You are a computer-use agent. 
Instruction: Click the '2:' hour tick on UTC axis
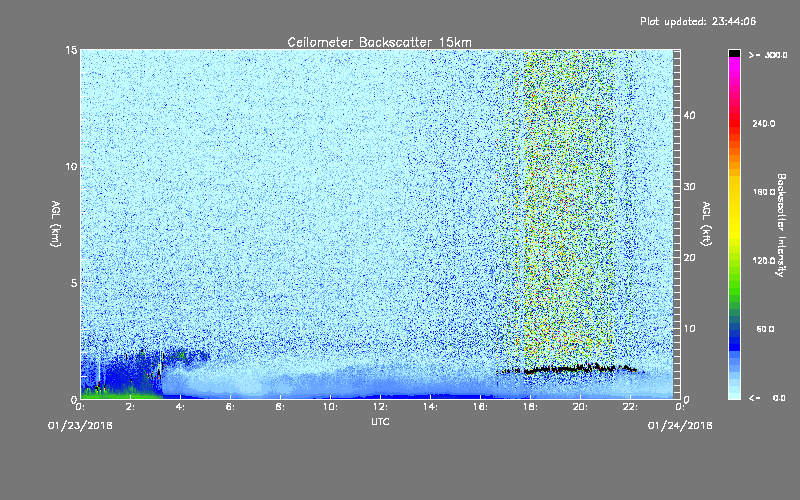click(130, 407)
